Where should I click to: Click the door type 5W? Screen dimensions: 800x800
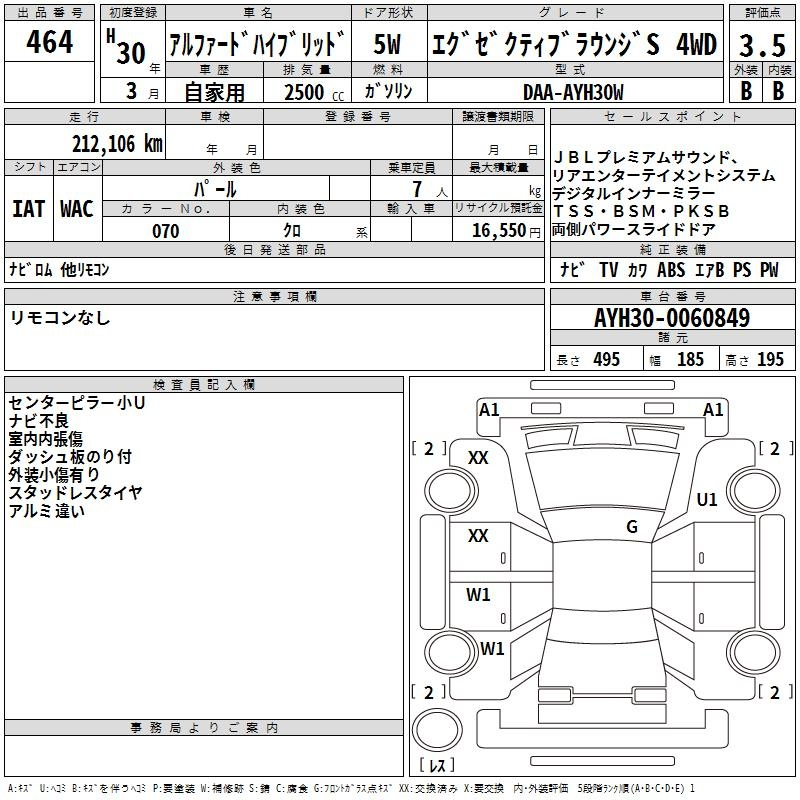[x=387, y=44]
